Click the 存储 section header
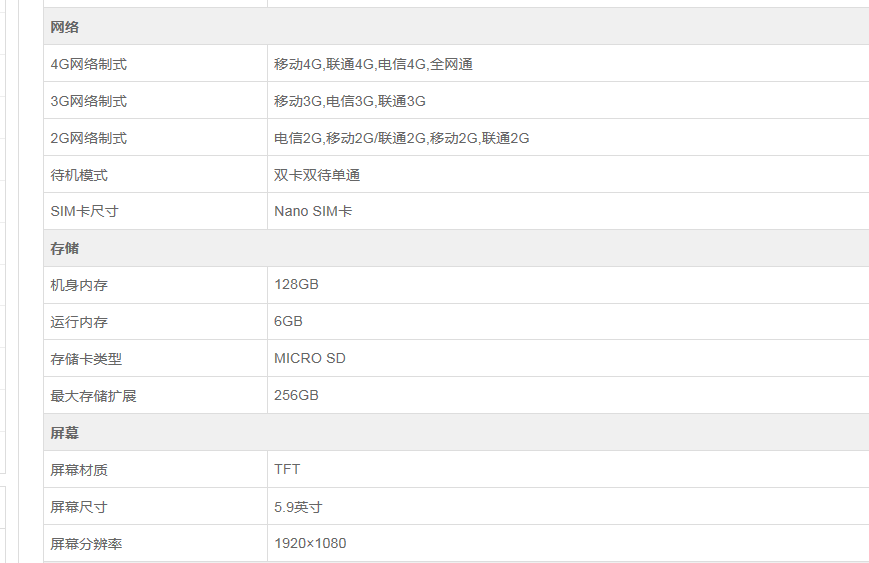This screenshot has height=563, width=869. coord(65,248)
